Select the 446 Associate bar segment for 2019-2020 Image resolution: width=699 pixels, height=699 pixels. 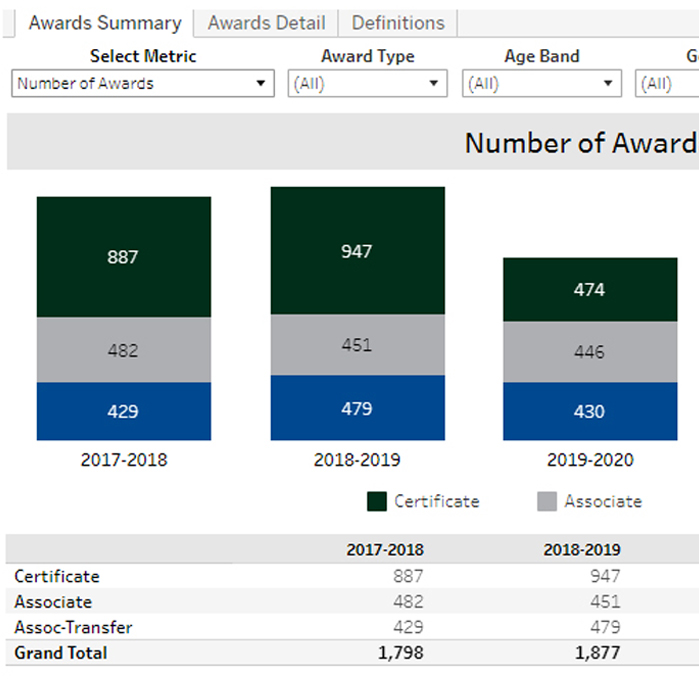coord(590,352)
